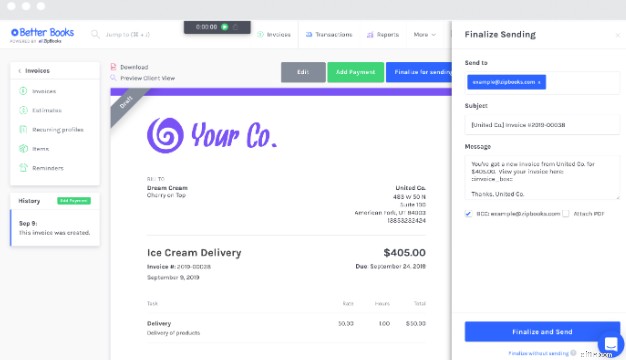Screen dimensions: 626x360
Task: Click the timer delete icon
Action: 236,27
